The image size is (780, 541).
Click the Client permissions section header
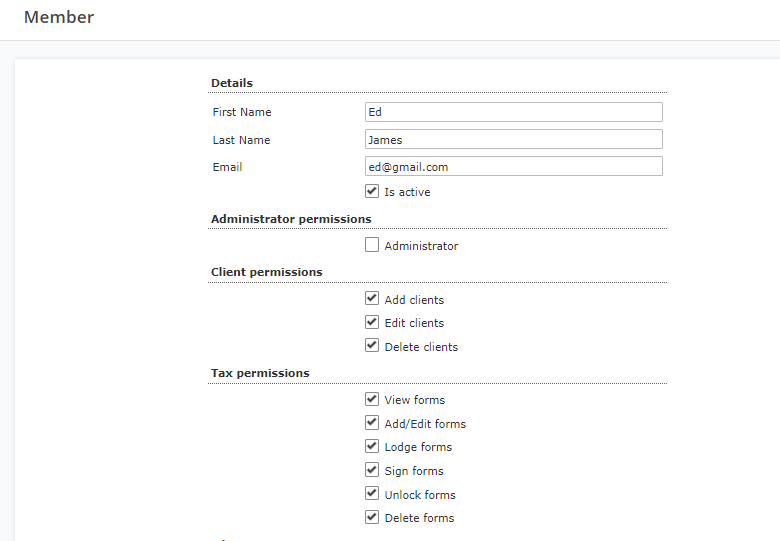click(267, 272)
